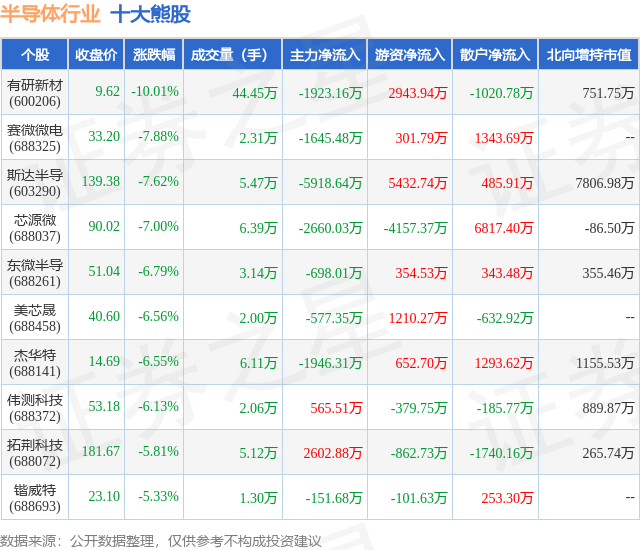
Task: Click the 7806.98万 northbound value
Action: [x=605, y=183]
